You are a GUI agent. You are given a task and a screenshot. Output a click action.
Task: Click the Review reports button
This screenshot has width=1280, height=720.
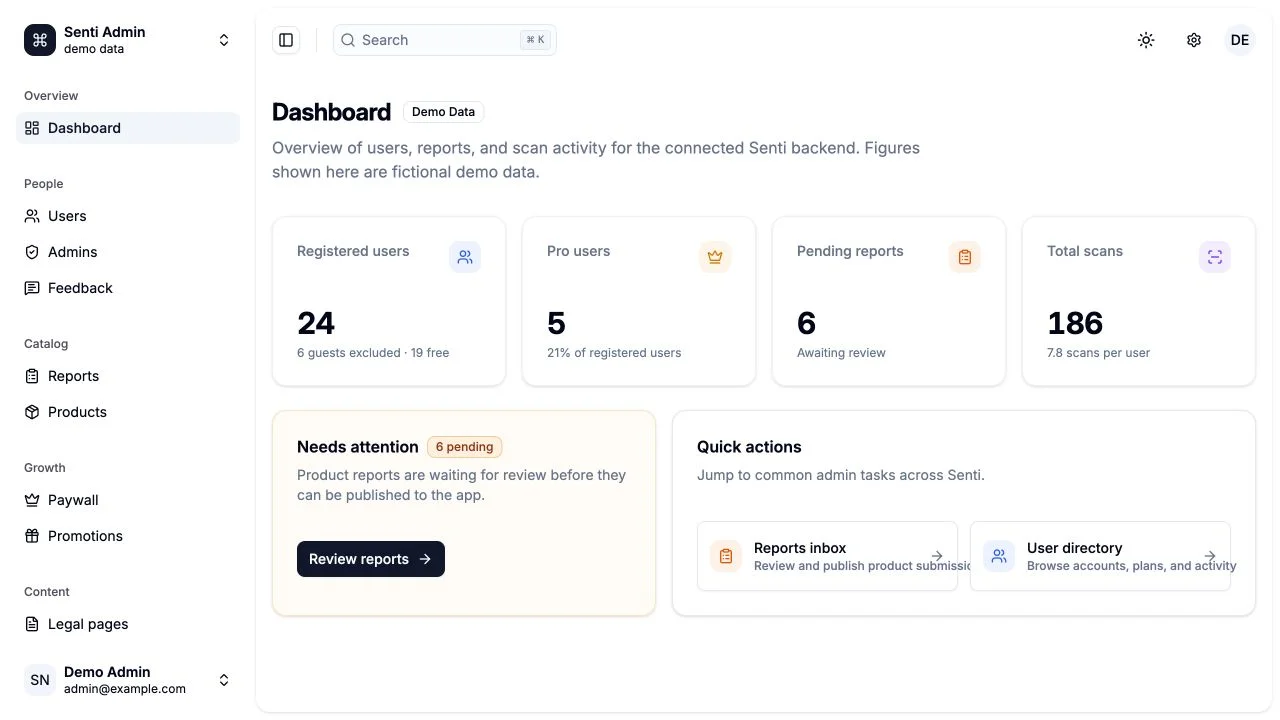(371, 559)
